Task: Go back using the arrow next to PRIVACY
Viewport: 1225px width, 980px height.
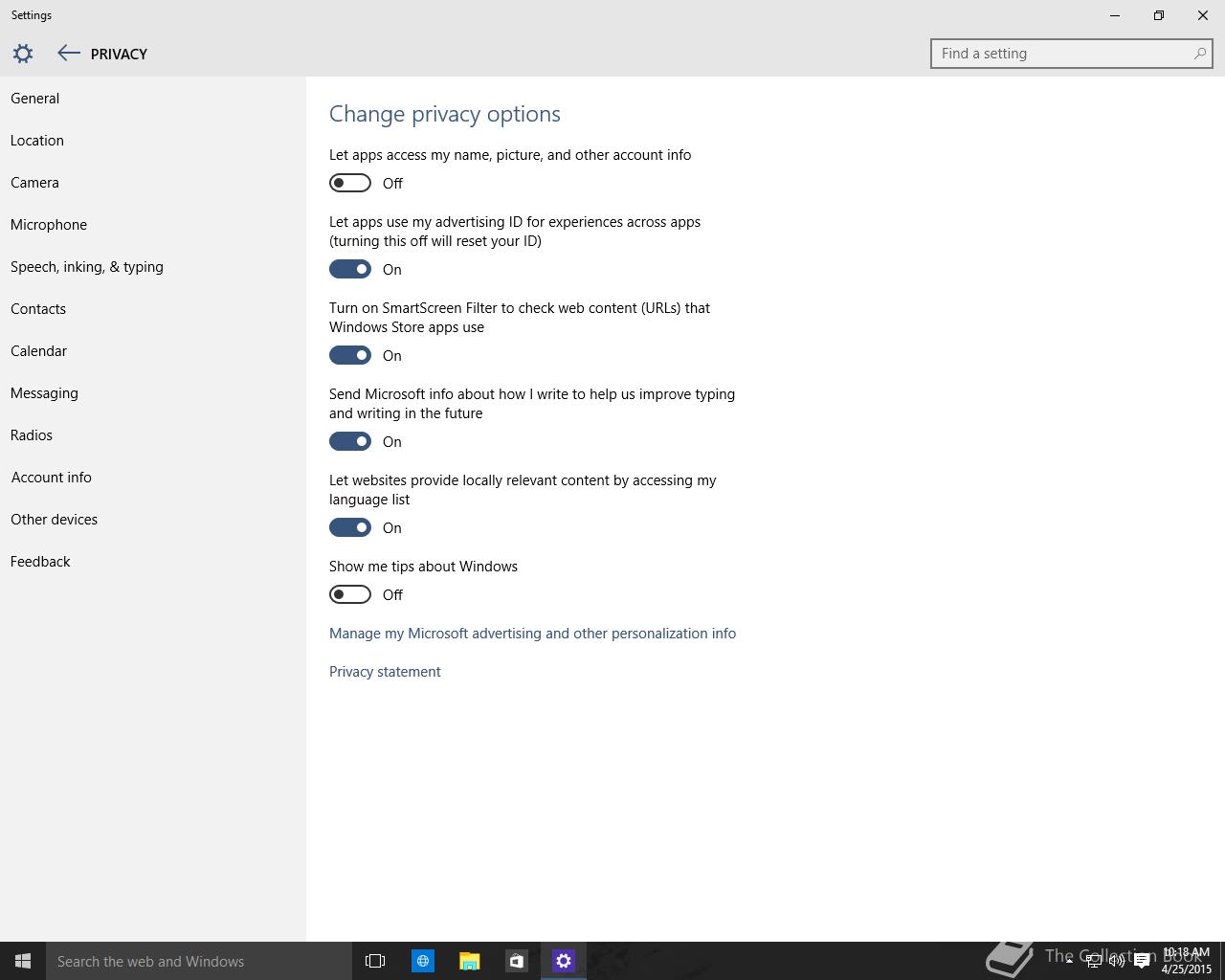Action: pyautogui.click(x=68, y=54)
